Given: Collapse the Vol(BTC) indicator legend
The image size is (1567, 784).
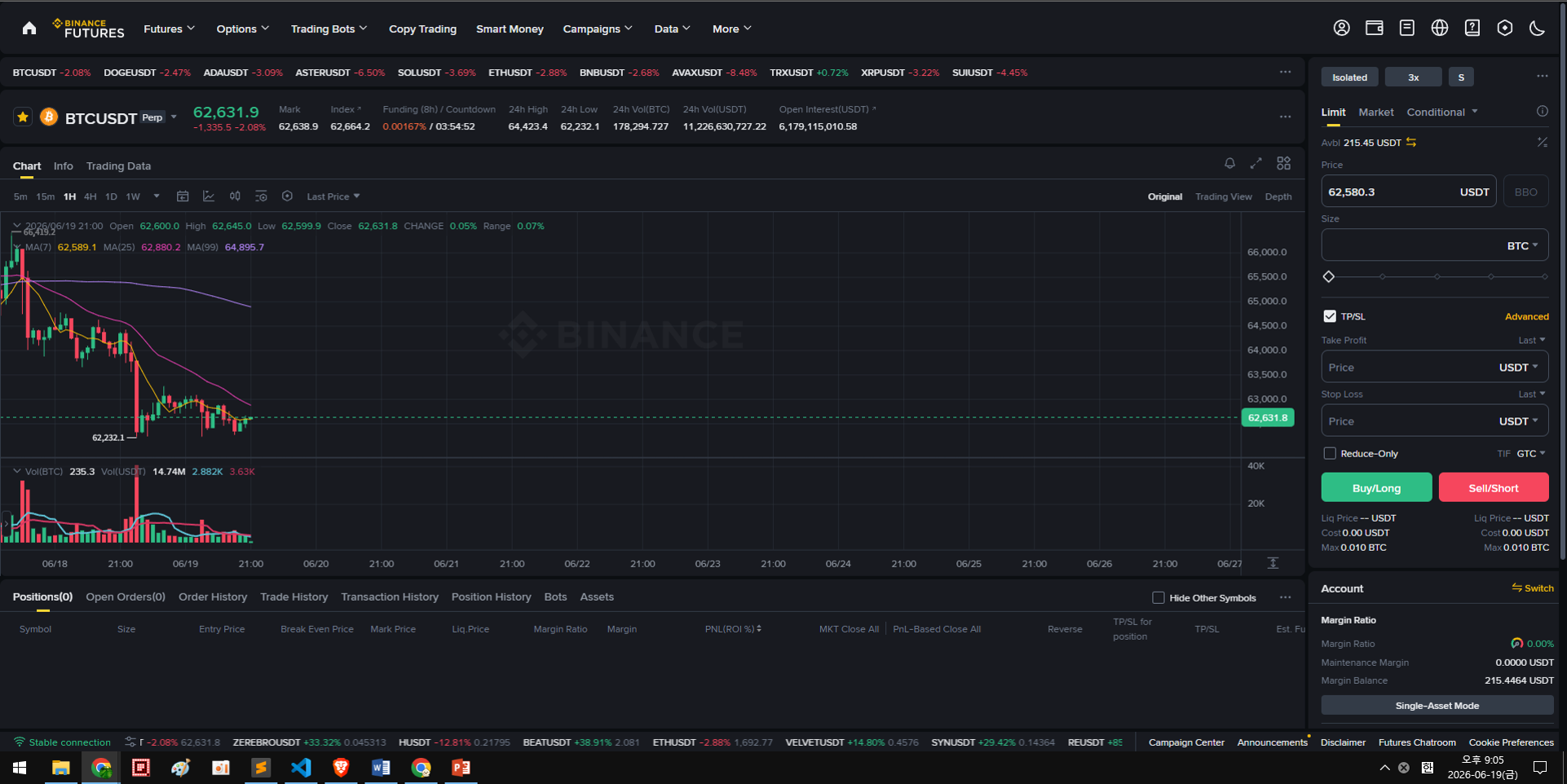Looking at the screenshot, I should pos(16,471).
